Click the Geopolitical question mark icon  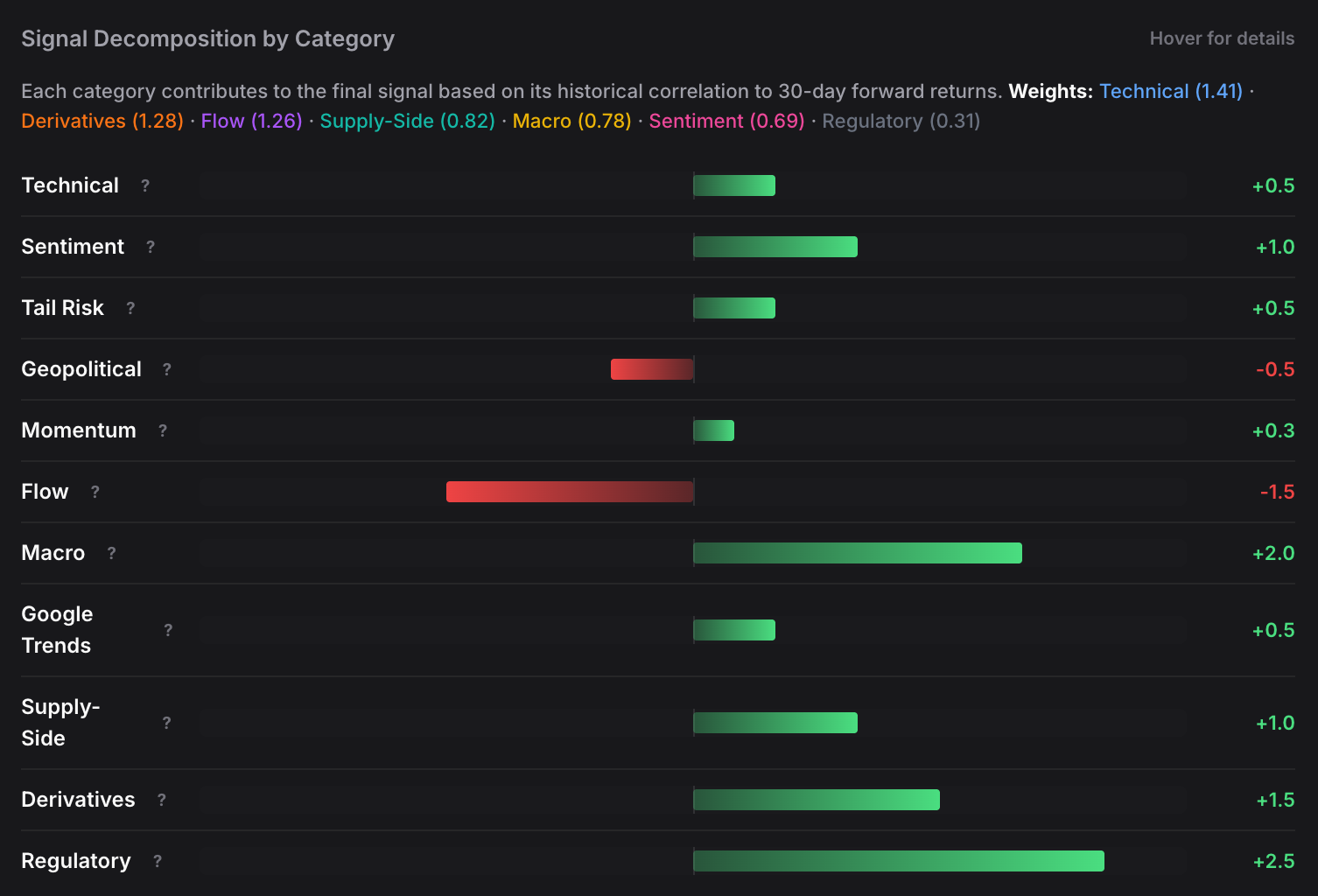pos(167,370)
